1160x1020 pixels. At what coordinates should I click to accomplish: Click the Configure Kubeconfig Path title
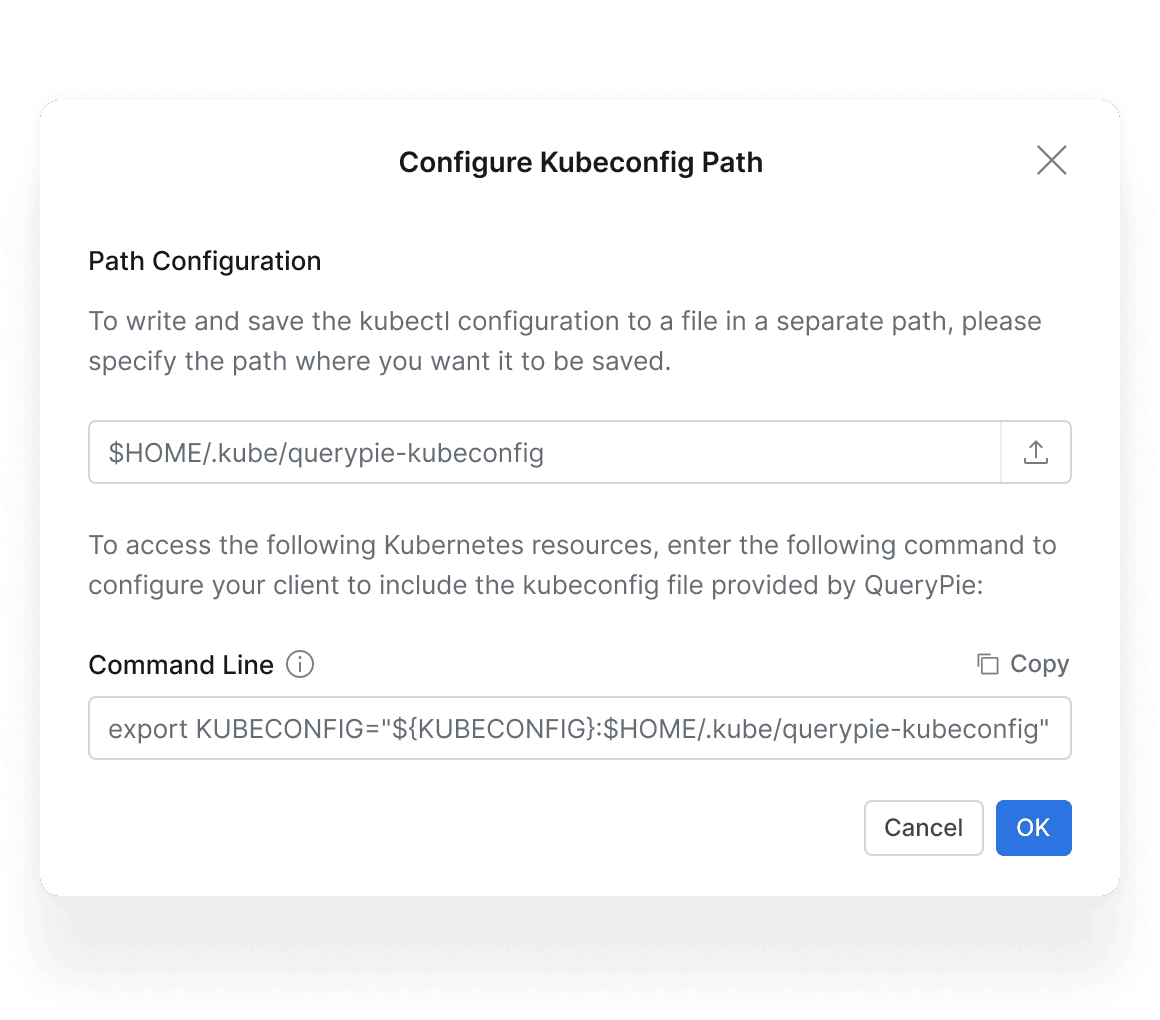tap(580, 162)
